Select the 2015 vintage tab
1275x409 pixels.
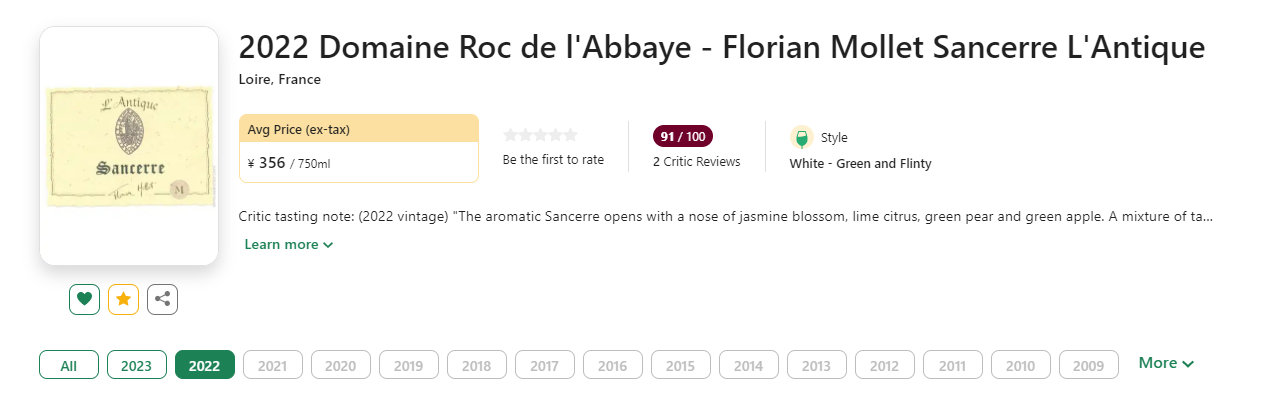click(x=680, y=365)
